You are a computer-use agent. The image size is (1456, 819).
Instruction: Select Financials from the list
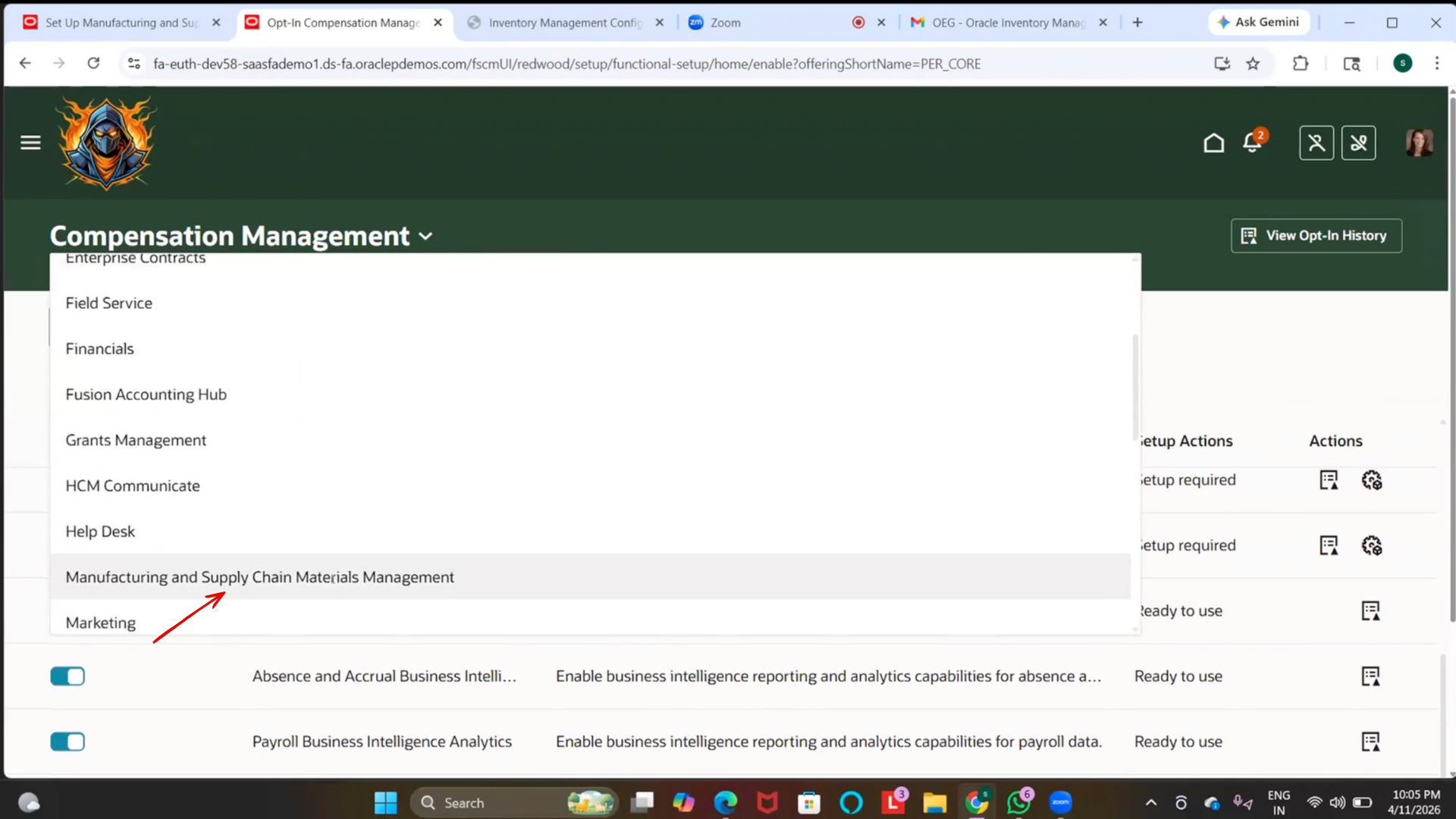[x=590, y=349]
